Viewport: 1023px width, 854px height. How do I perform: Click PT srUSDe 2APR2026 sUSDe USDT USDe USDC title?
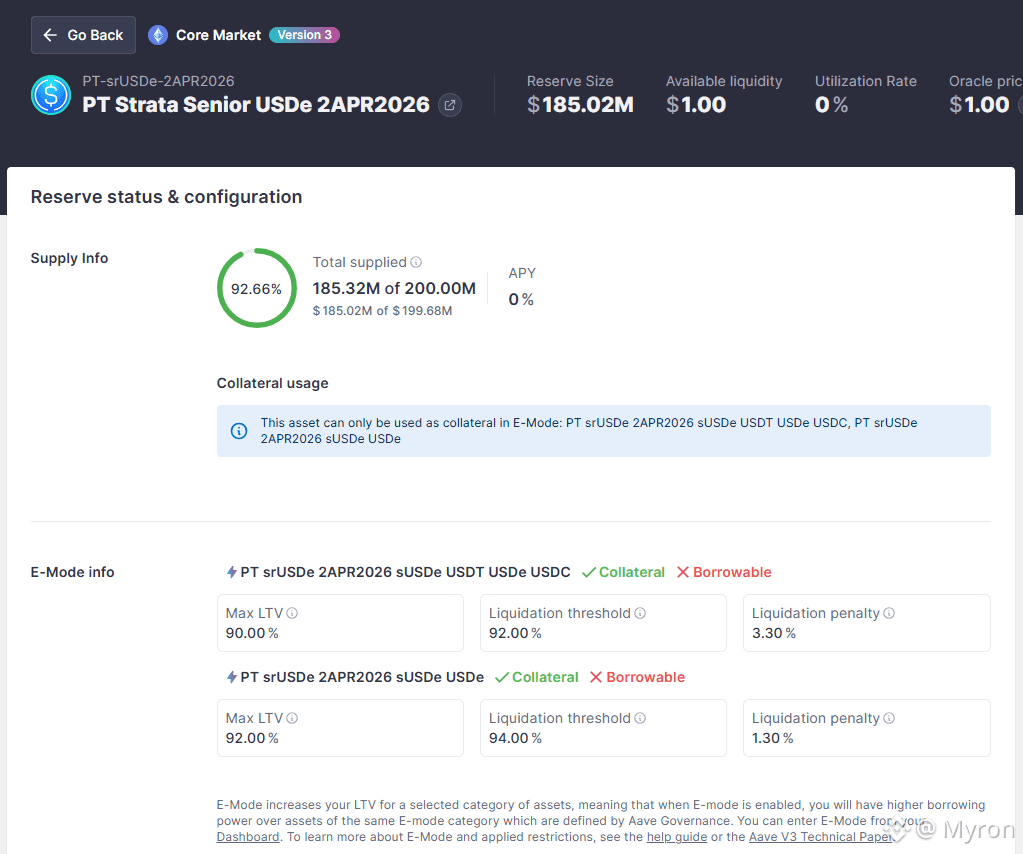click(x=405, y=572)
